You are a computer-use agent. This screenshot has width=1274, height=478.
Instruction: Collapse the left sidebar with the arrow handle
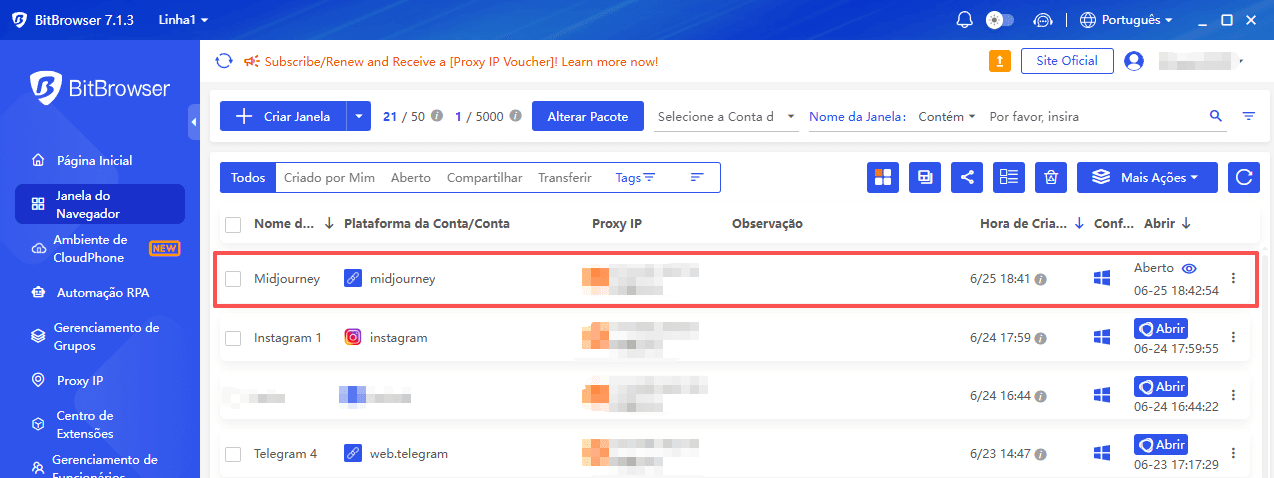[x=193, y=121]
